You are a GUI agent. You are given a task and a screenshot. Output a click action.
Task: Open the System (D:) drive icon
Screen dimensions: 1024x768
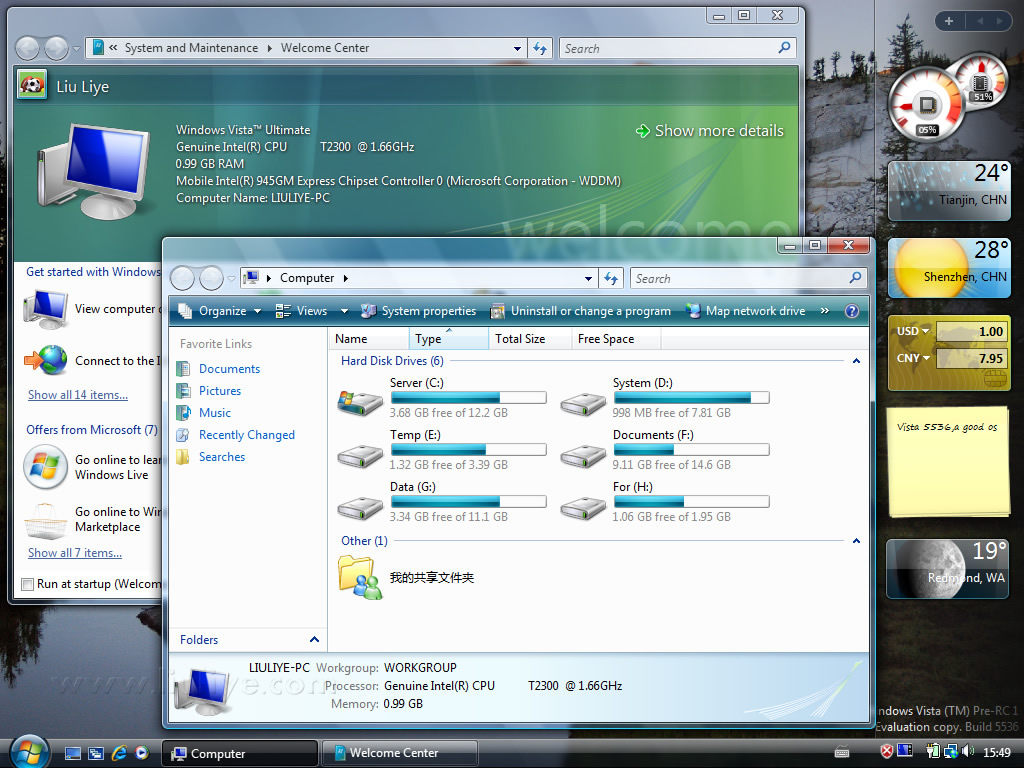tap(583, 403)
